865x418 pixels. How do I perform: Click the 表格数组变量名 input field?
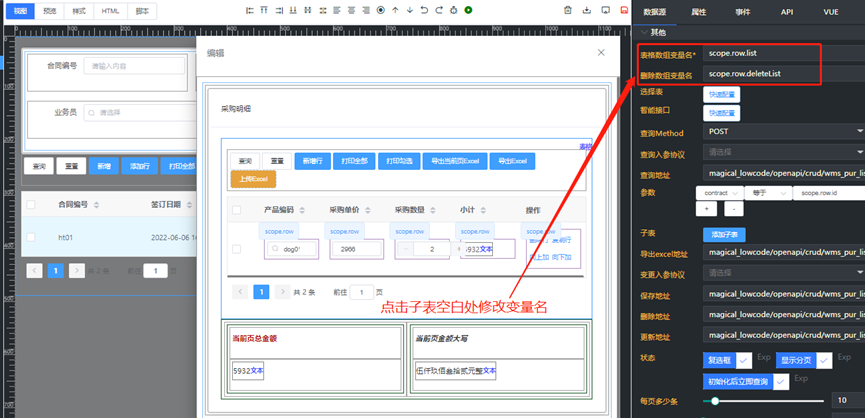(x=784, y=53)
